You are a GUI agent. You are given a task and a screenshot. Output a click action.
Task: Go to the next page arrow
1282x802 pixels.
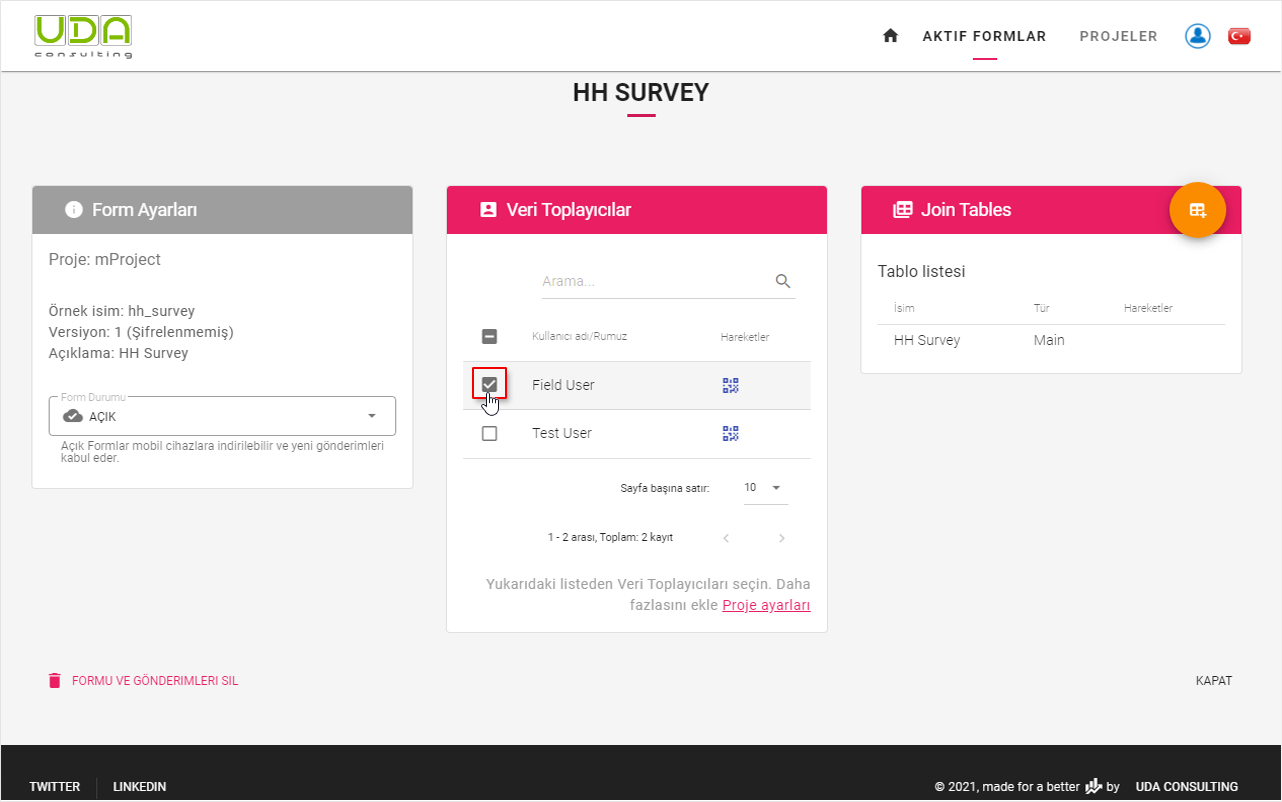(782, 538)
